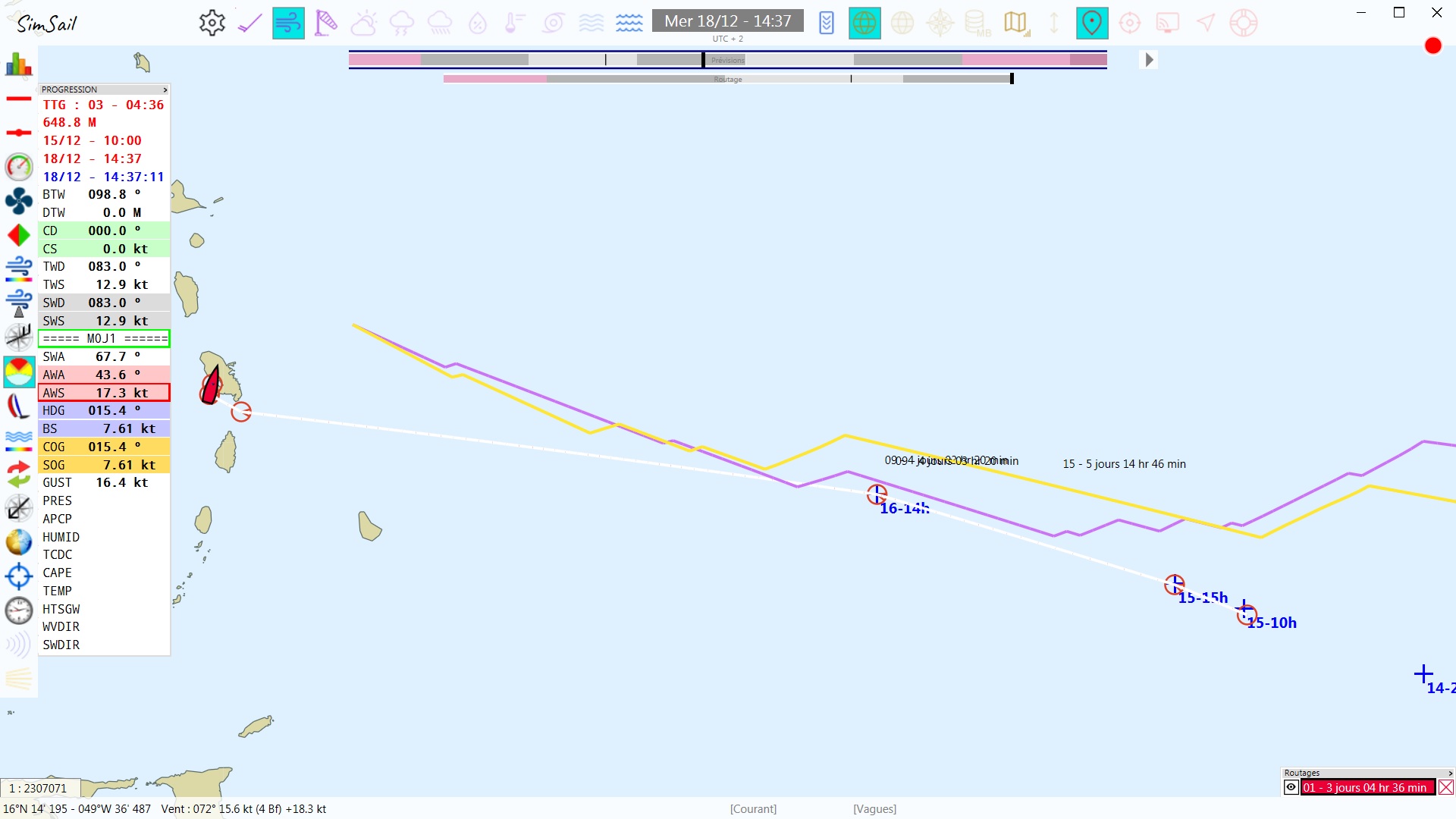Screen dimensions: 1456x819
Task: Expand the PROGRESSION panel arrow
Action: pos(165,89)
